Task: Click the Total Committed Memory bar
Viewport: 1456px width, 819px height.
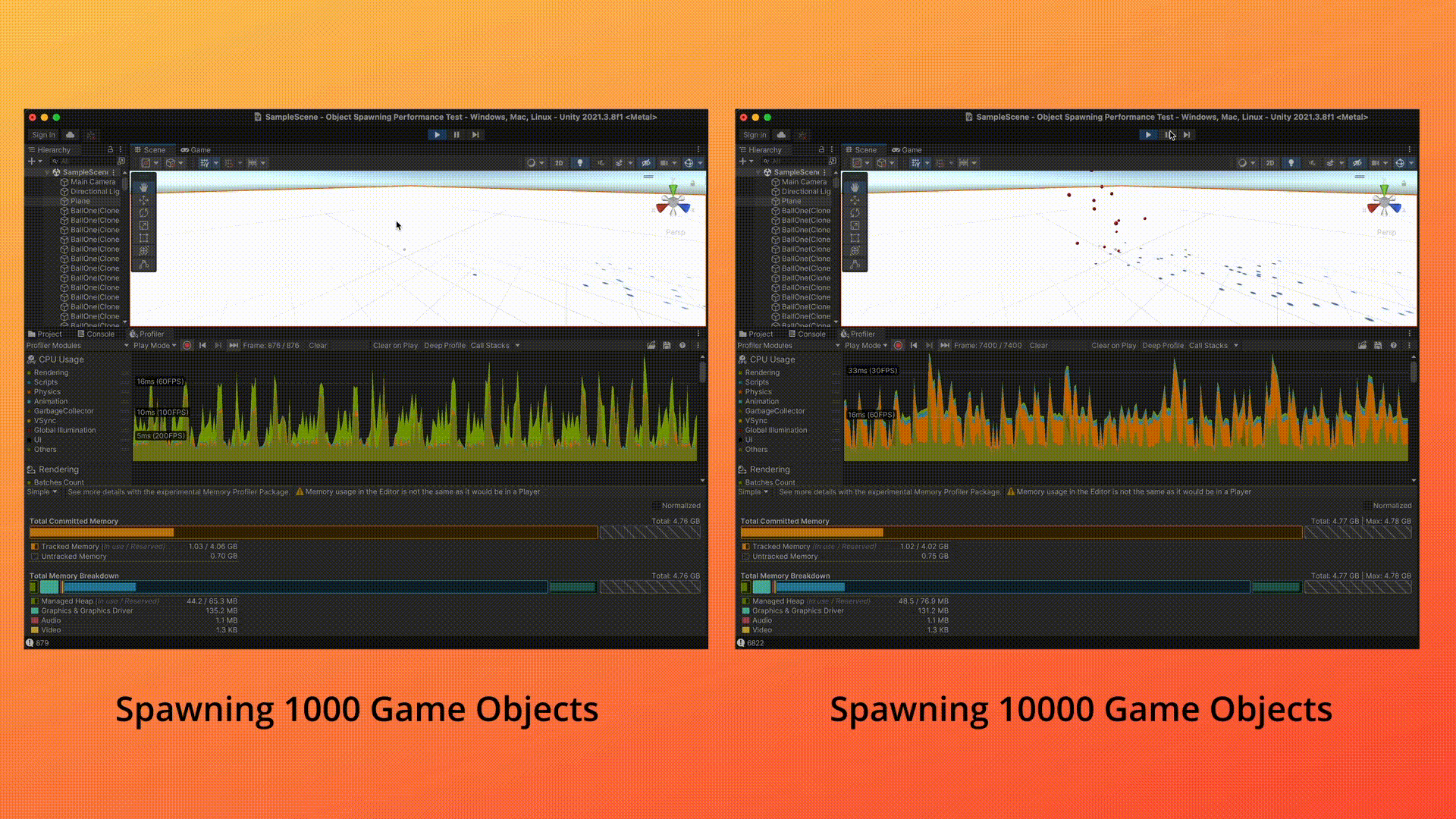Action: tap(303, 532)
